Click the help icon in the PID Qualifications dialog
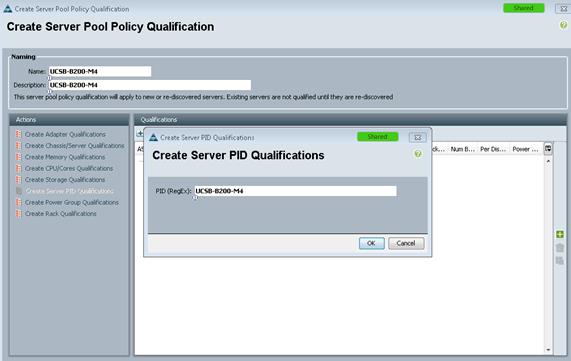The width and height of the screenshot is (571, 361). (418, 154)
